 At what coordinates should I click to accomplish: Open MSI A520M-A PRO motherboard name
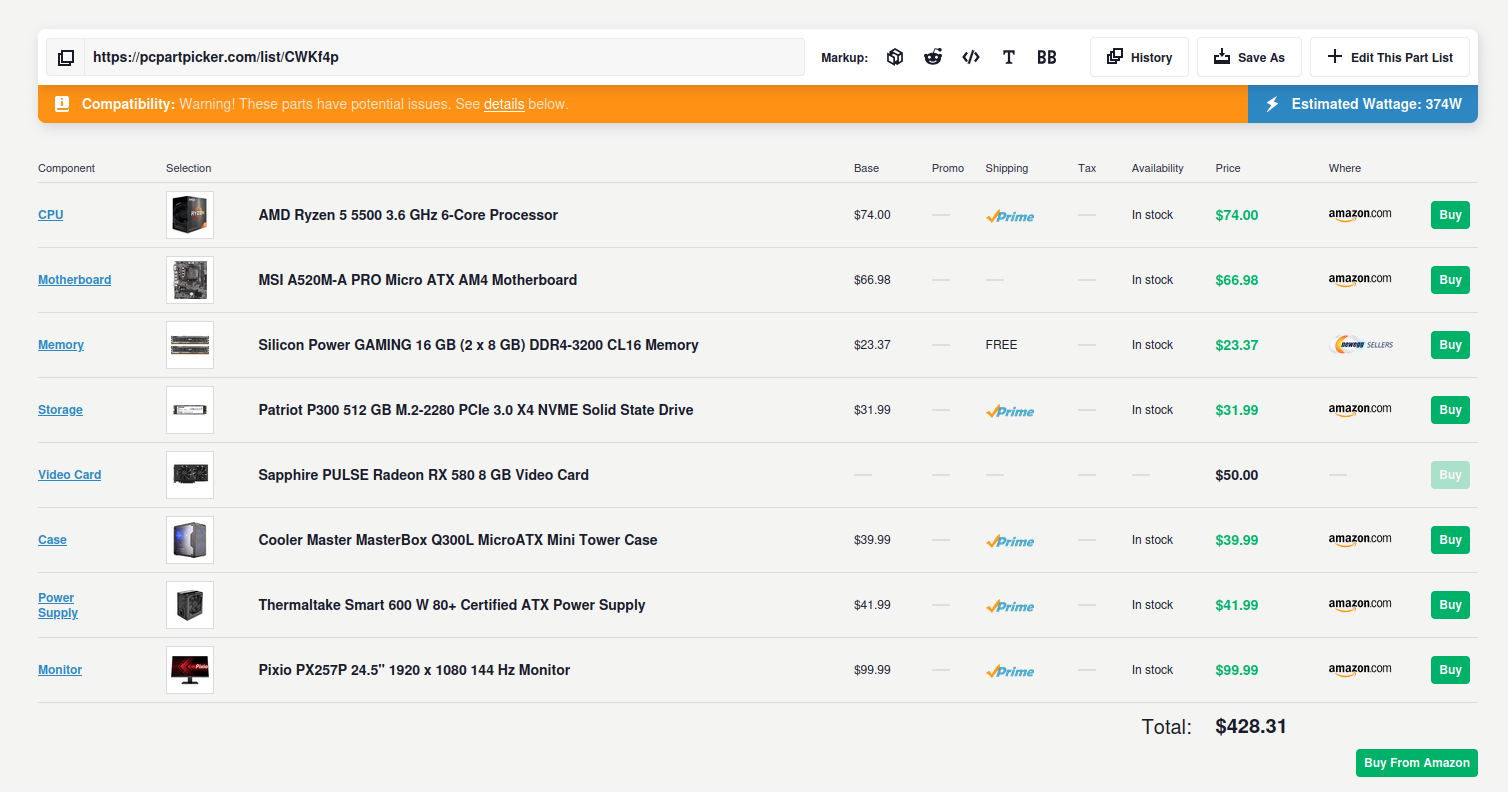418,280
